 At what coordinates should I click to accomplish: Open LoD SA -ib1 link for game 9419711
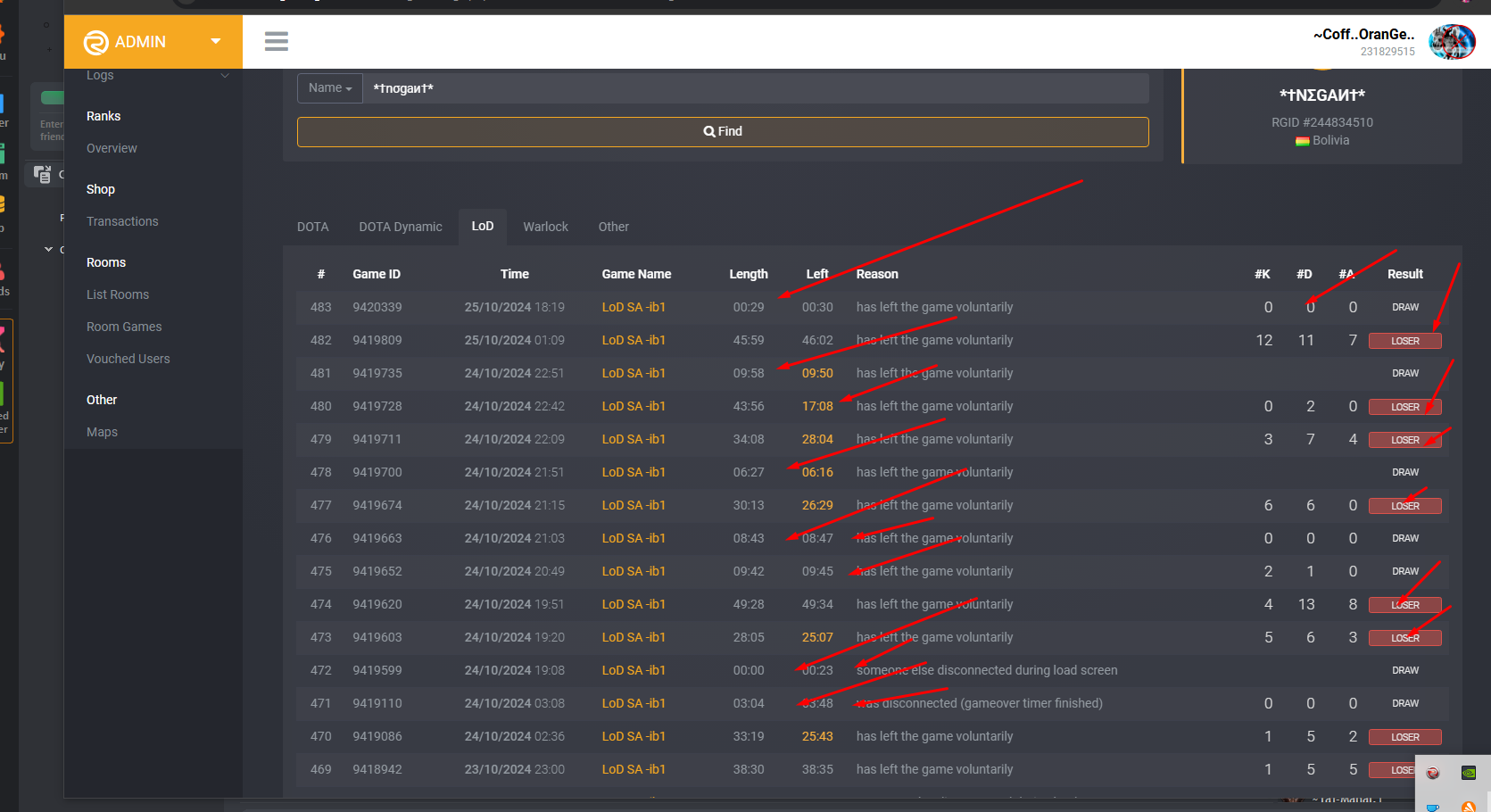634,439
